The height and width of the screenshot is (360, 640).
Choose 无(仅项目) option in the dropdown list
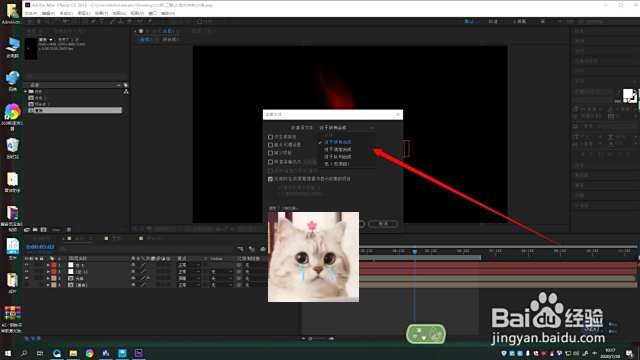(337, 164)
